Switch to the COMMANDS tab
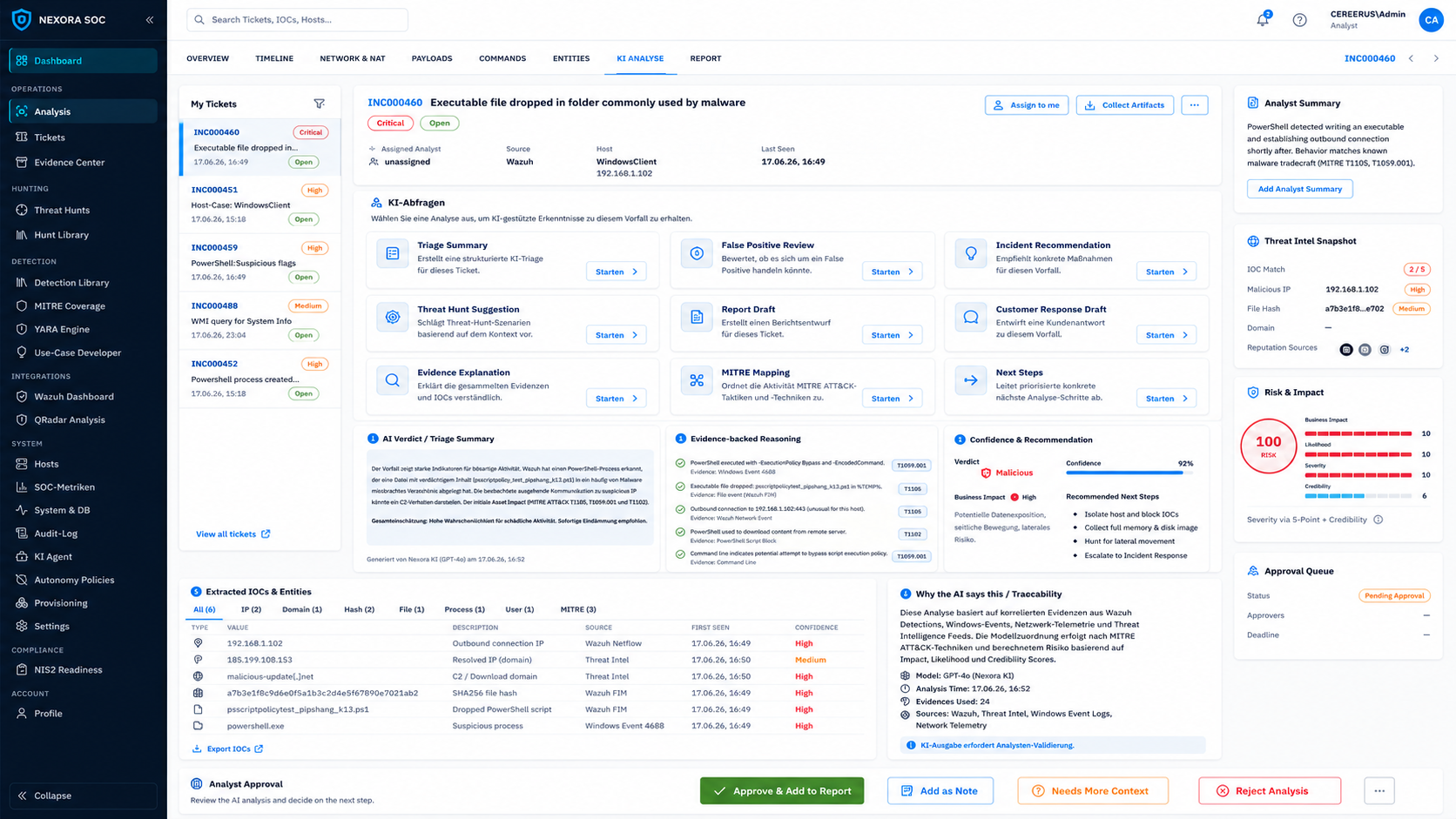This screenshot has width=1456, height=819. click(502, 58)
